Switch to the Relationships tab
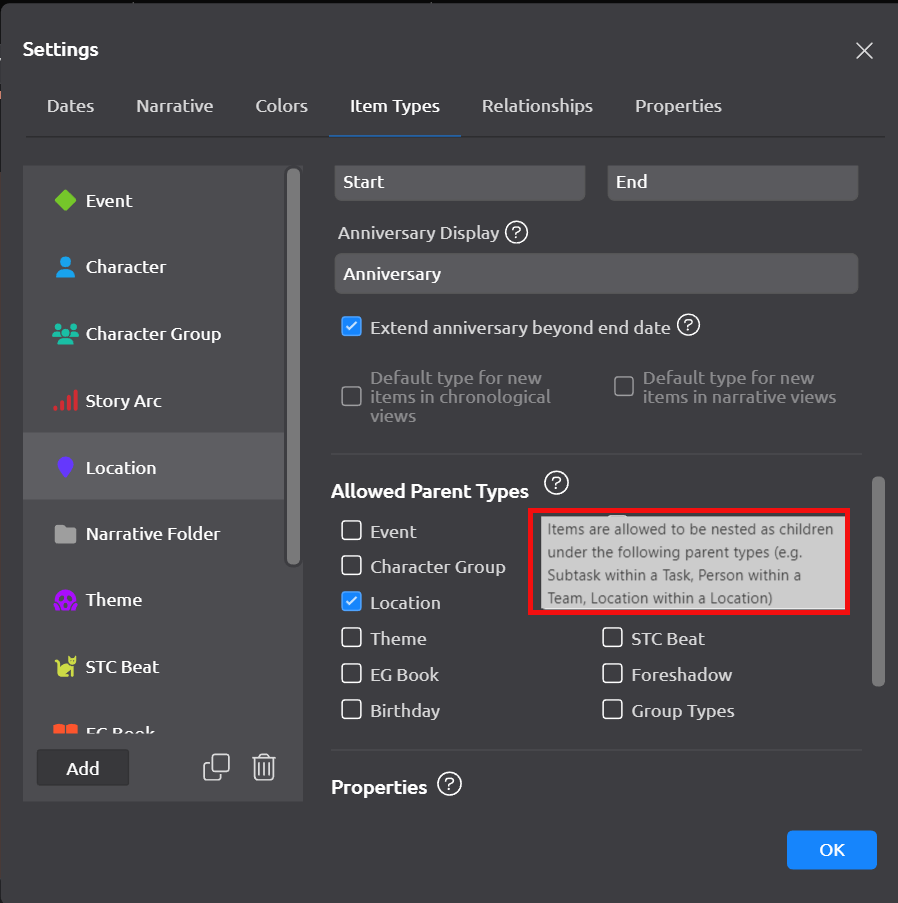This screenshot has width=898, height=903. 537,106
